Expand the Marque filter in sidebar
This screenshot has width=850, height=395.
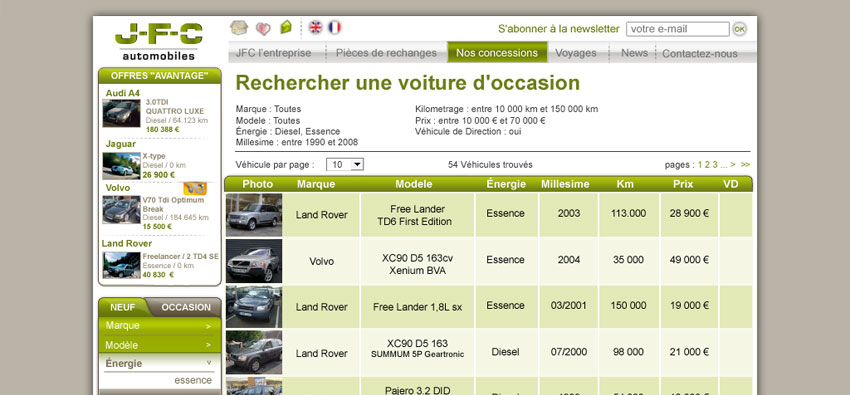[x=160, y=326]
